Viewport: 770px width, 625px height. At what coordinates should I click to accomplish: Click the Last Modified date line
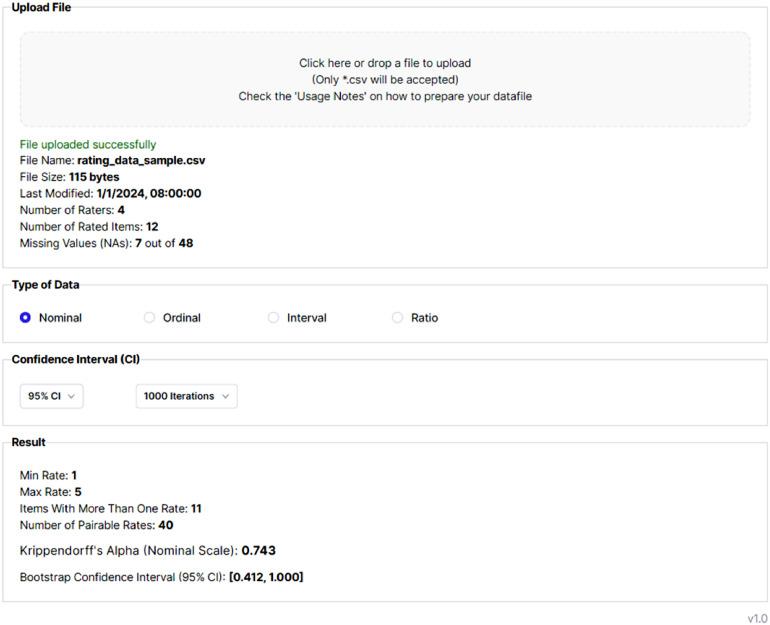pos(110,193)
